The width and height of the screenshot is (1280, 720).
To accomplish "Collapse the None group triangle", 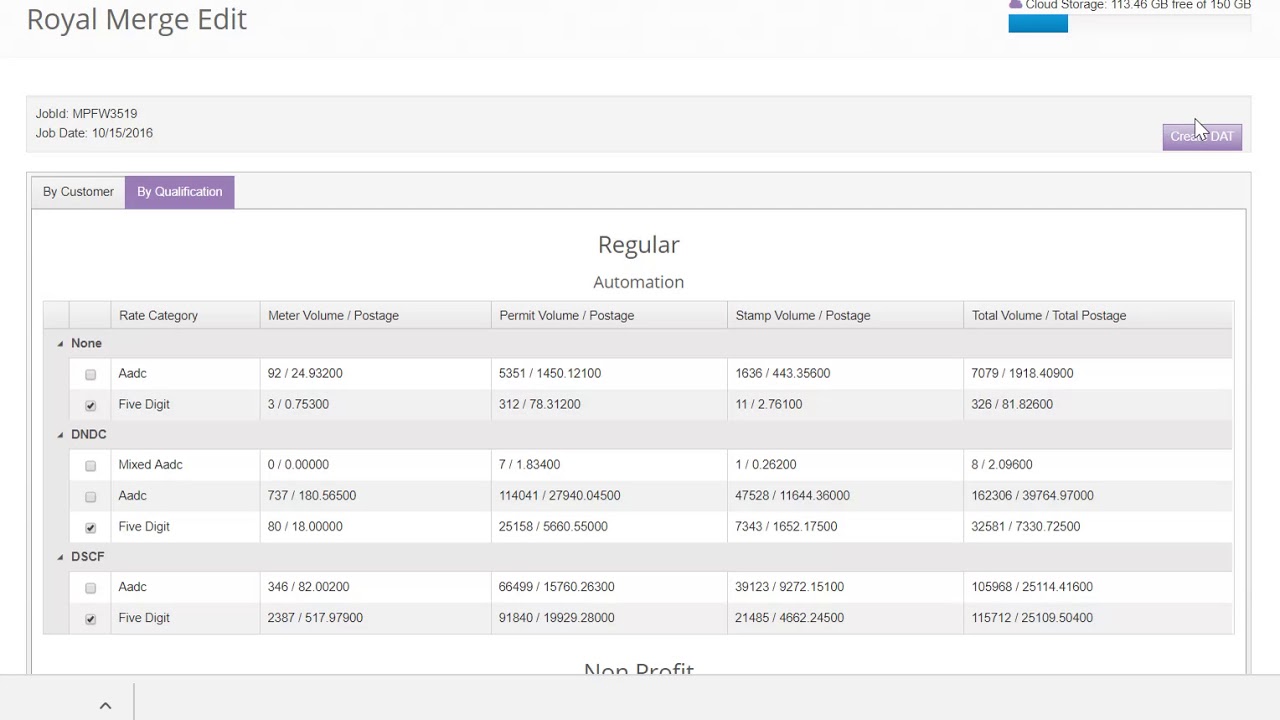I will point(60,344).
